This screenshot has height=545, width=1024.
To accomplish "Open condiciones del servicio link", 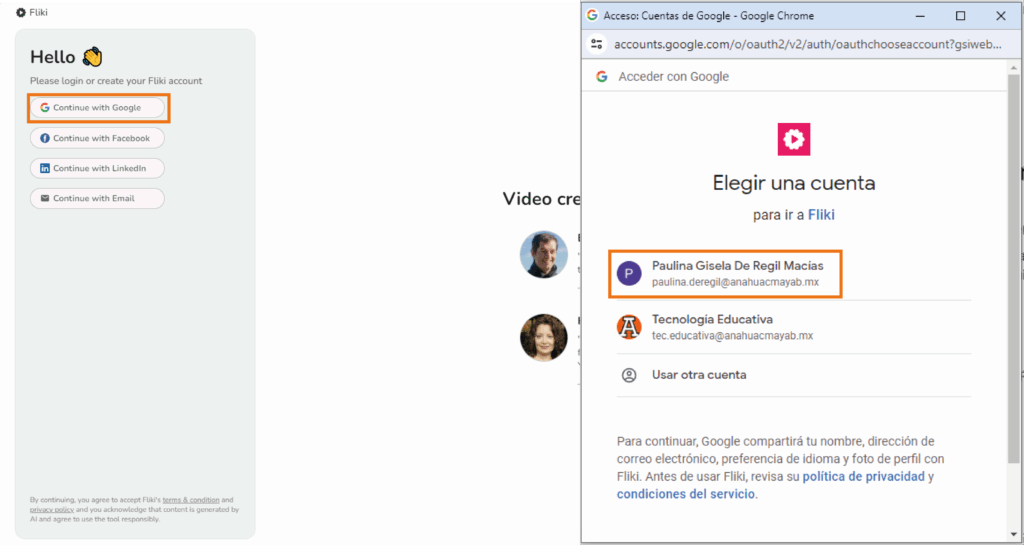I will (x=686, y=494).
